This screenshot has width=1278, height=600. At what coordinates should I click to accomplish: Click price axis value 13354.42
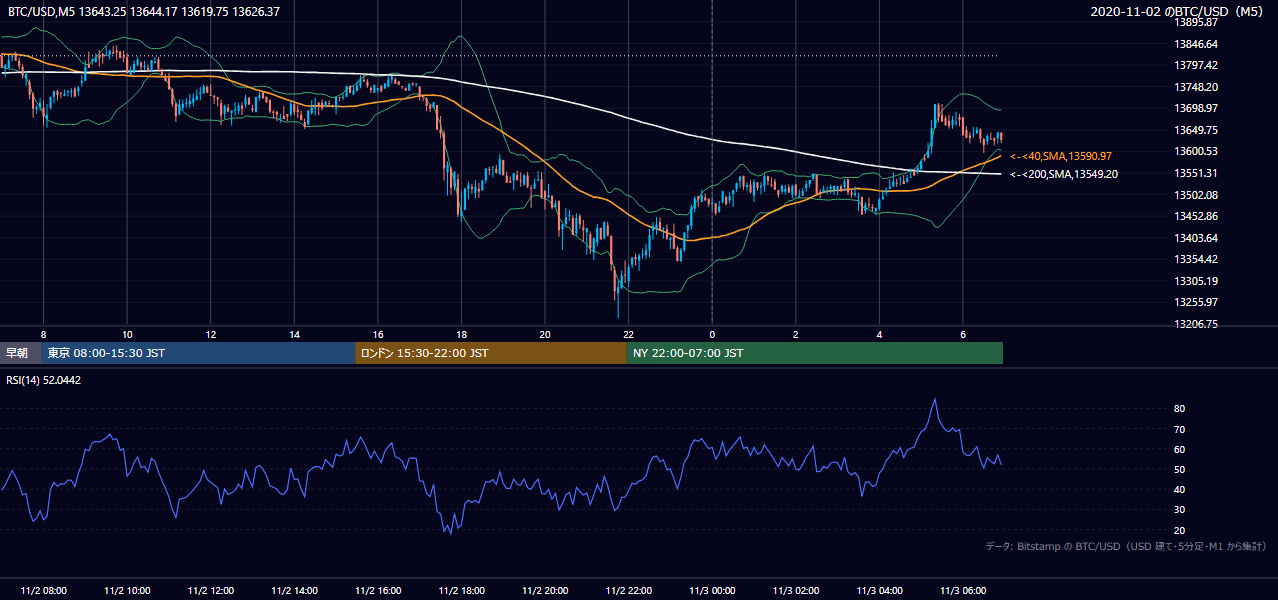coord(1196,259)
